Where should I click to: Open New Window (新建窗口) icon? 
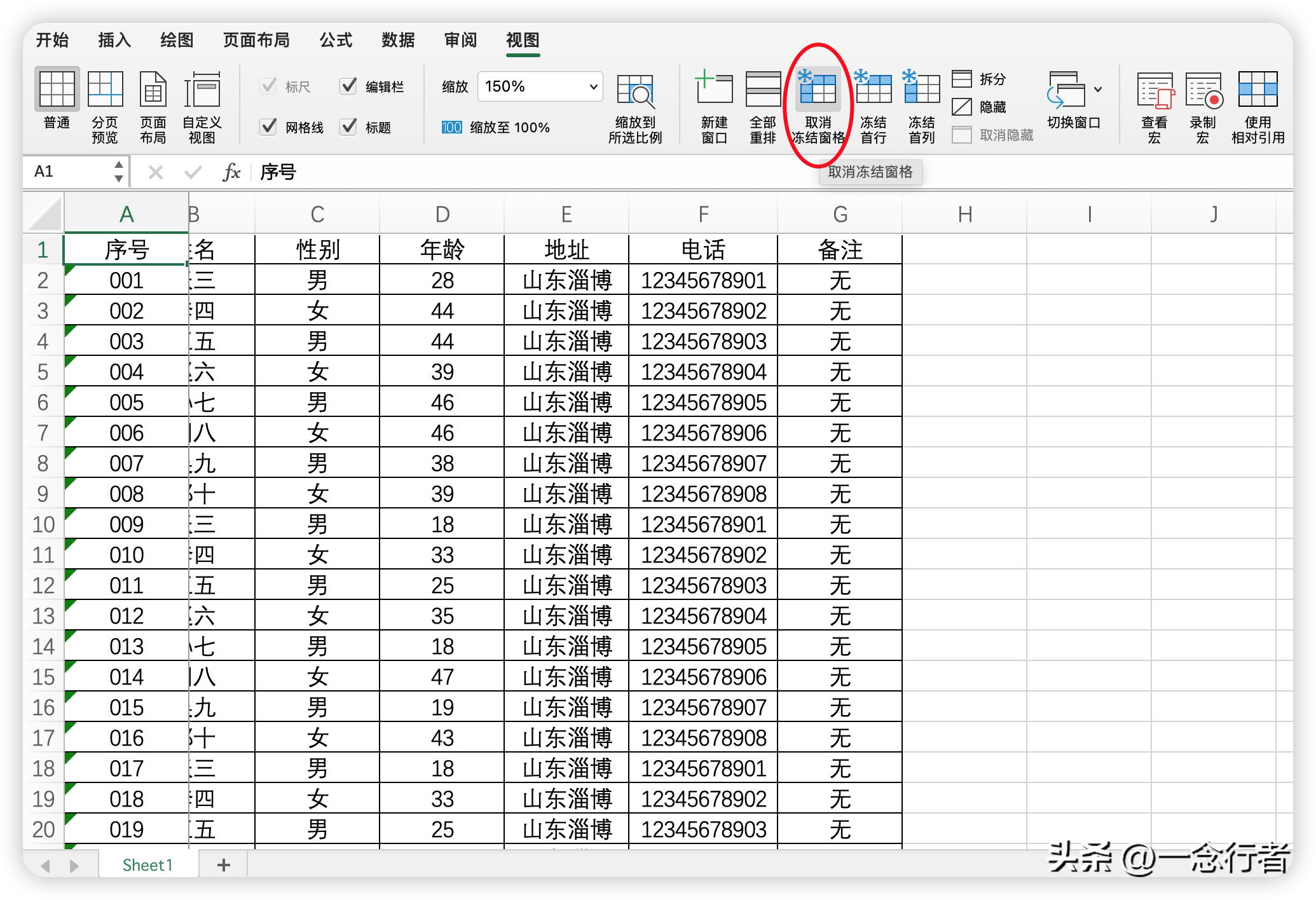coord(714,90)
